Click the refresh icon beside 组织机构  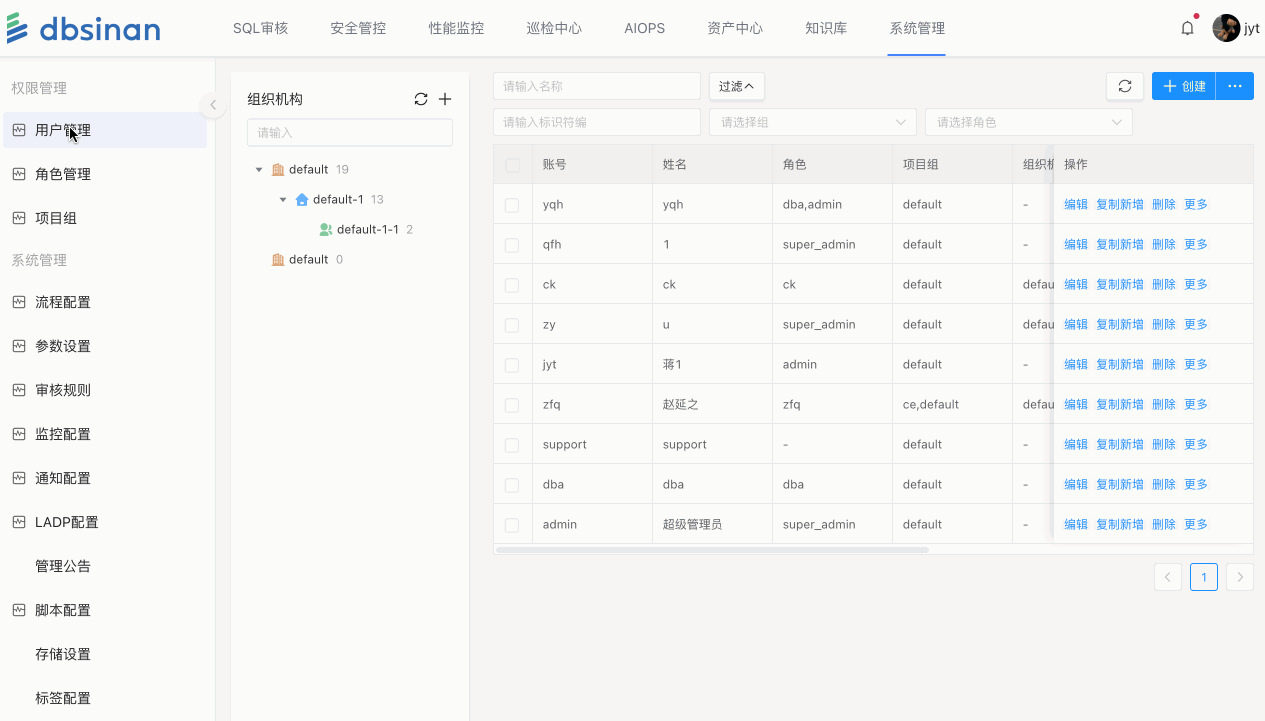point(421,99)
